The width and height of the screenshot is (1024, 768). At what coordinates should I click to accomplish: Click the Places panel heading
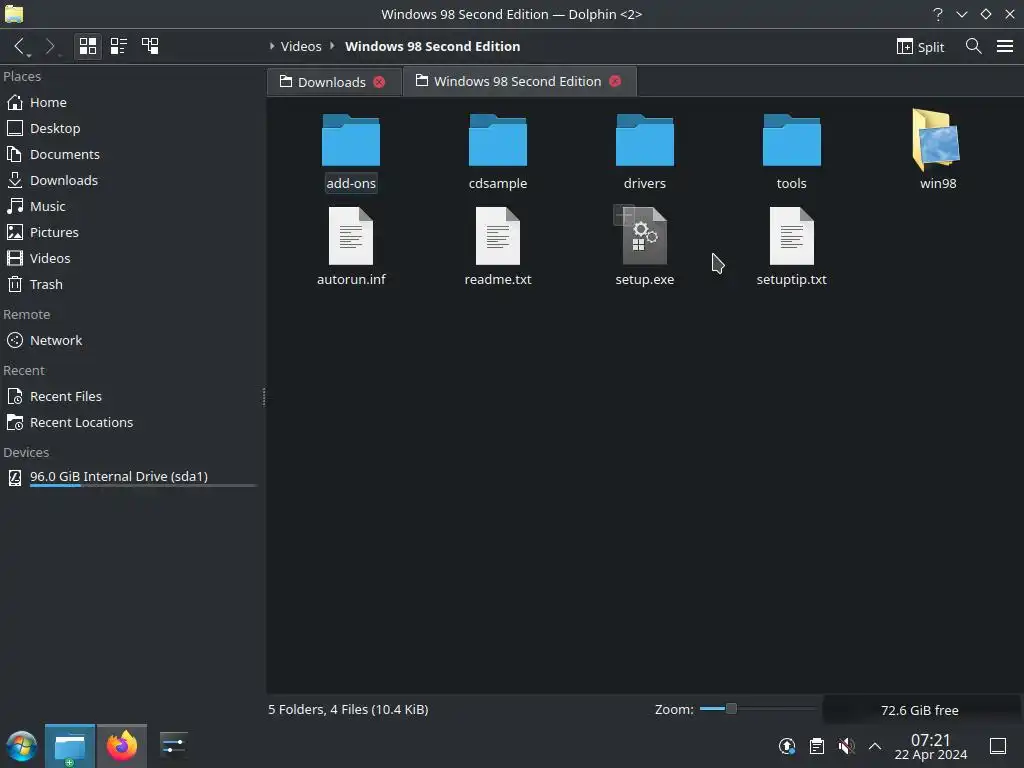click(22, 76)
